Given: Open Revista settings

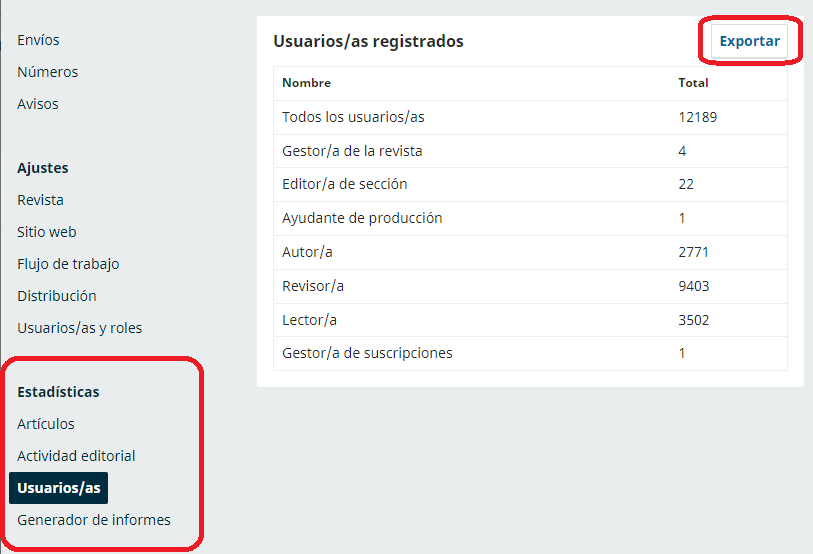Looking at the screenshot, I should (40, 200).
